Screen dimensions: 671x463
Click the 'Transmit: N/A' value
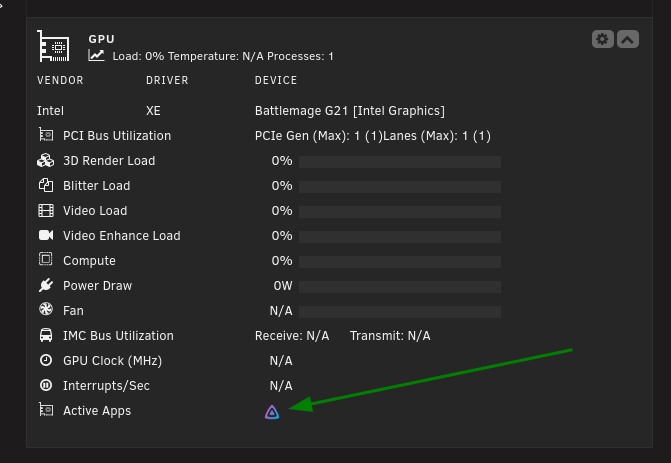[x=390, y=336]
